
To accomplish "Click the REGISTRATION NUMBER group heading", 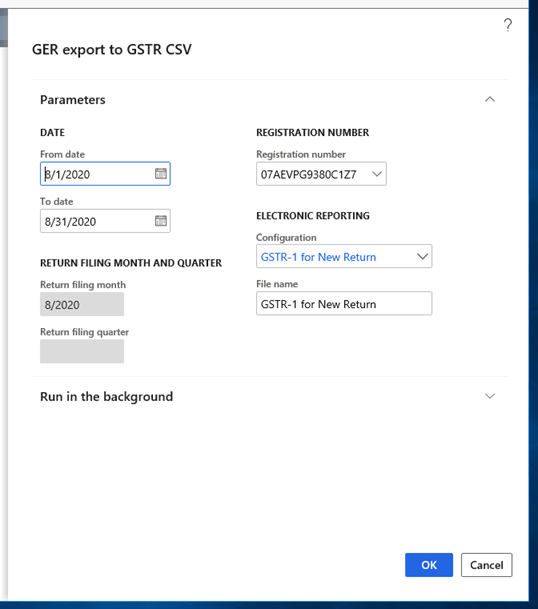I will 312,132.
